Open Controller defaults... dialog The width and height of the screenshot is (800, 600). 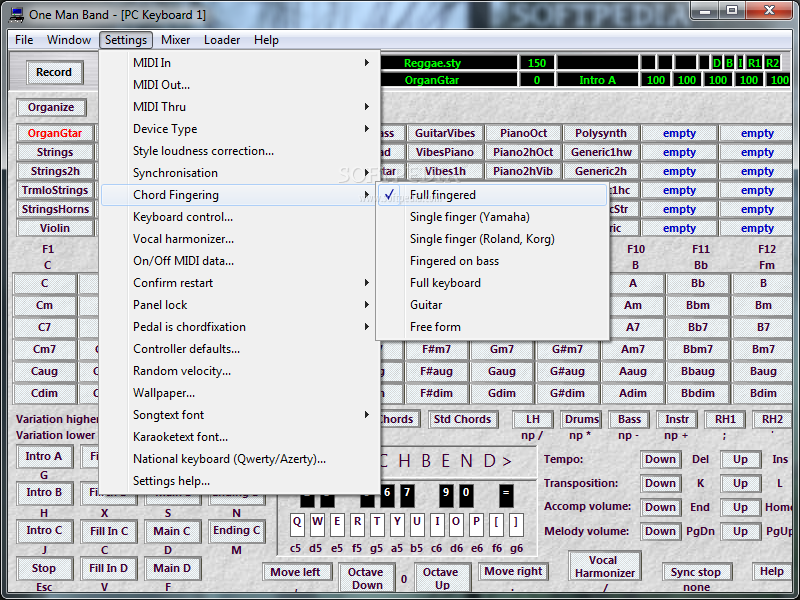(240, 349)
